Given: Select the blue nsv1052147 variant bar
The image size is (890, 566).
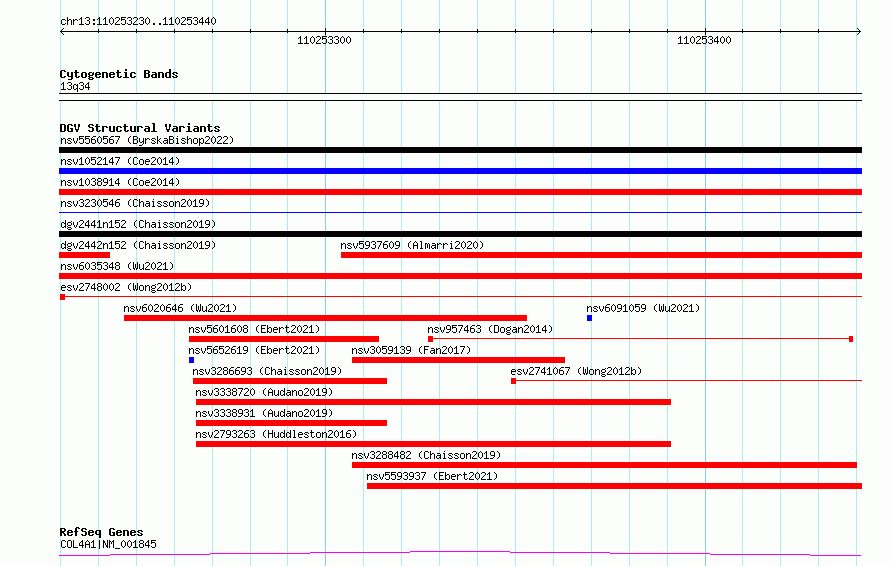Looking at the screenshot, I should (460, 171).
